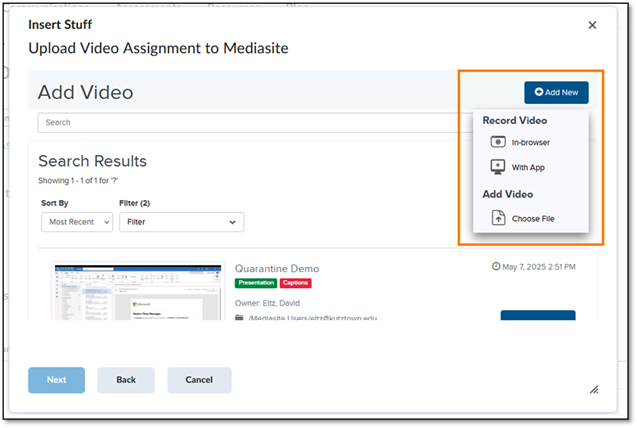Click the red Captions tag
The width and height of the screenshot is (637, 428).
tap(295, 283)
